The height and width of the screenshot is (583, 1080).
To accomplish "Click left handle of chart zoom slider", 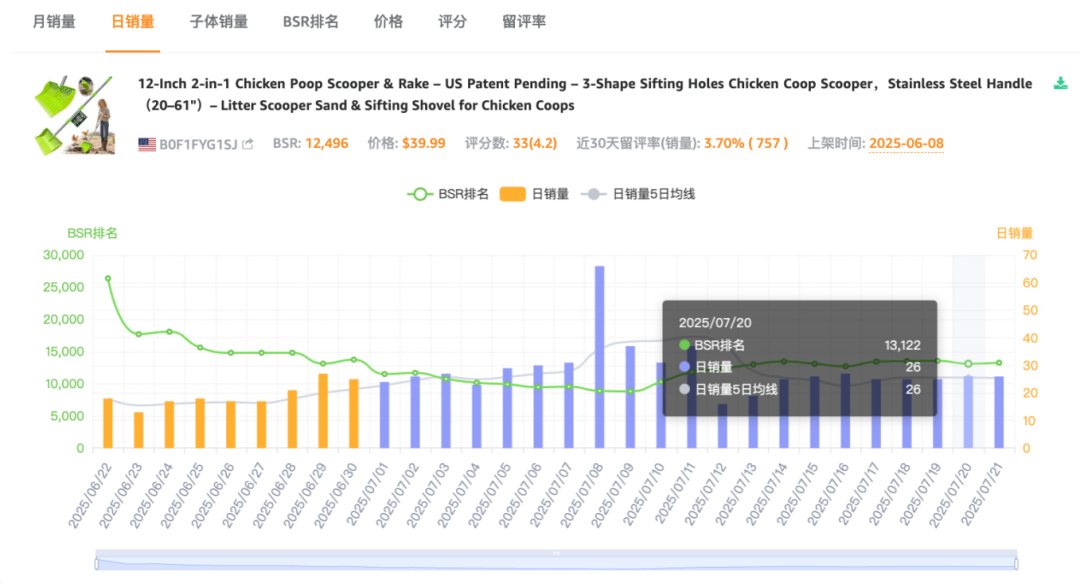I will [x=96, y=564].
